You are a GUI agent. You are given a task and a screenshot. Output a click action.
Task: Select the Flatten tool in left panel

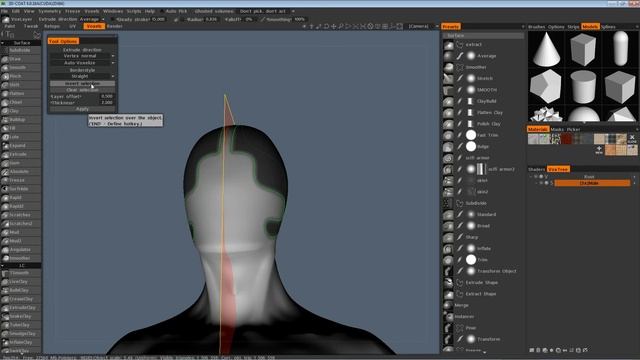coord(20,93)
